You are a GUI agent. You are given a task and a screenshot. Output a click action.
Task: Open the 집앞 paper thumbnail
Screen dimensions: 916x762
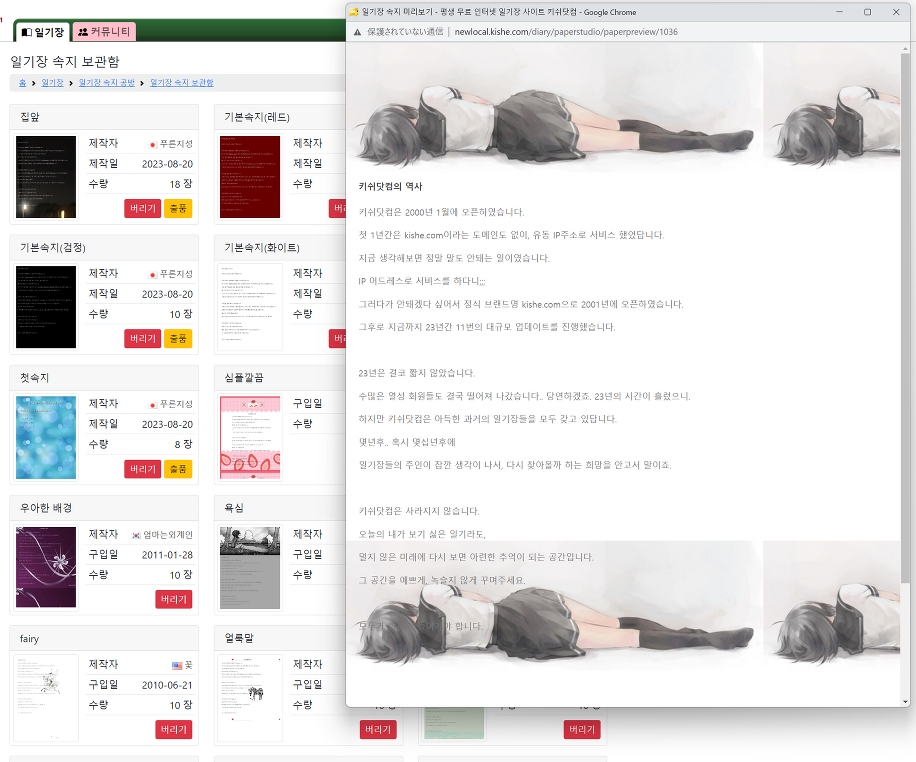46,177
